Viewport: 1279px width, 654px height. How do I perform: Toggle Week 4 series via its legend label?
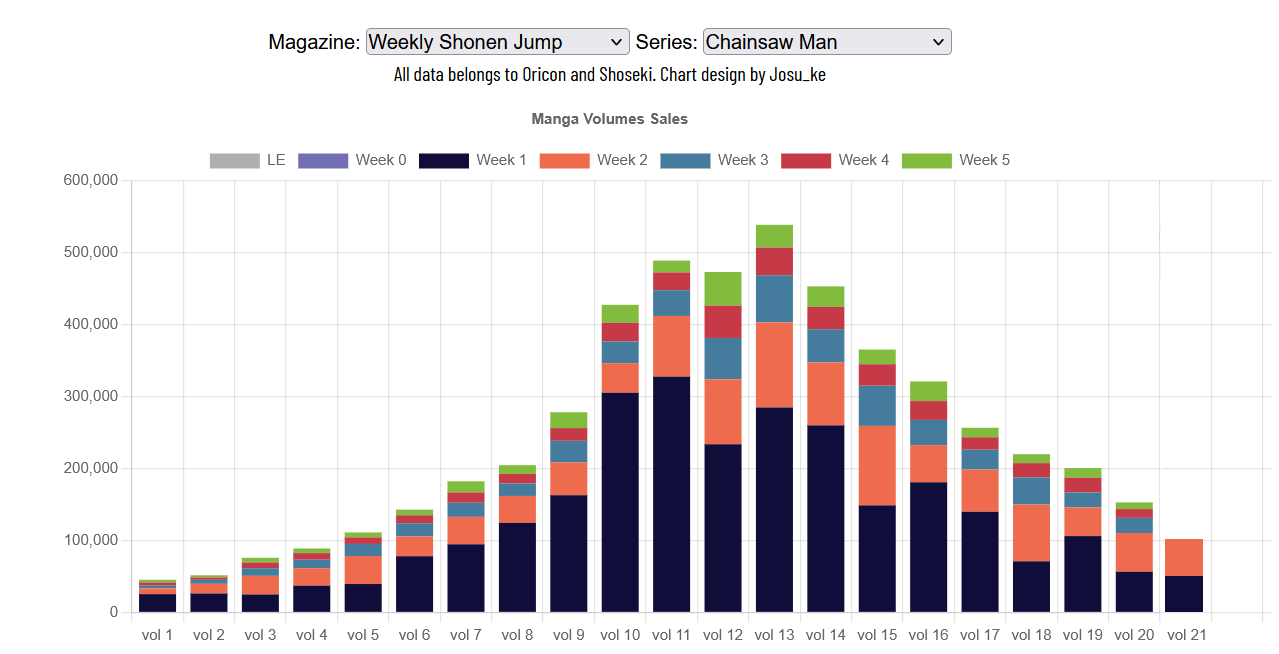864,160
